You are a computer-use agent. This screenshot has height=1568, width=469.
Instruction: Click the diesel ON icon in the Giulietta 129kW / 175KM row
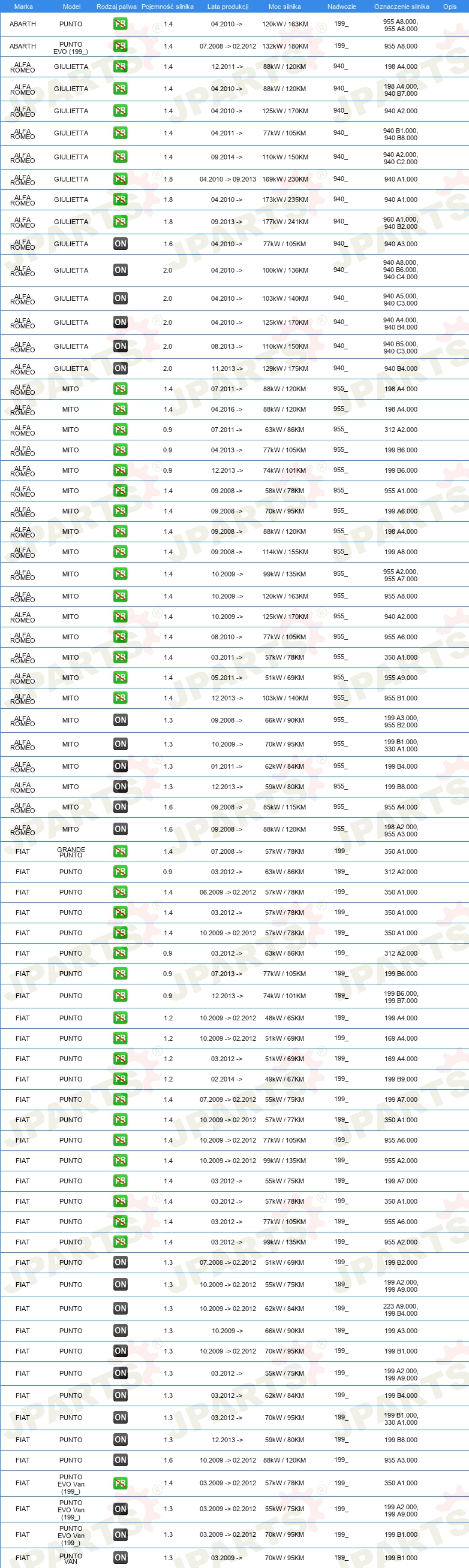pyautogui.click(x=120, y=369)
